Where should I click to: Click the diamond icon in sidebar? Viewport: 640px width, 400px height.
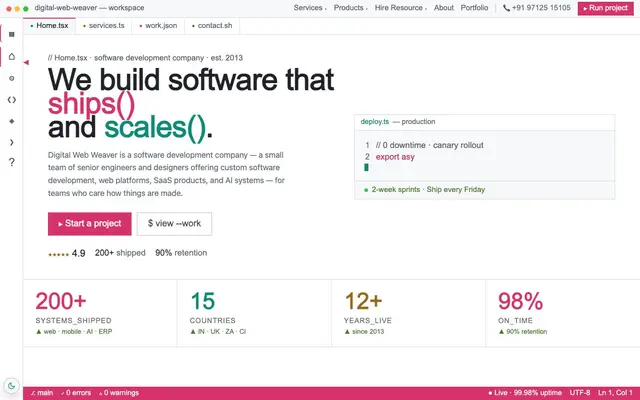click(x=11, y=121)
